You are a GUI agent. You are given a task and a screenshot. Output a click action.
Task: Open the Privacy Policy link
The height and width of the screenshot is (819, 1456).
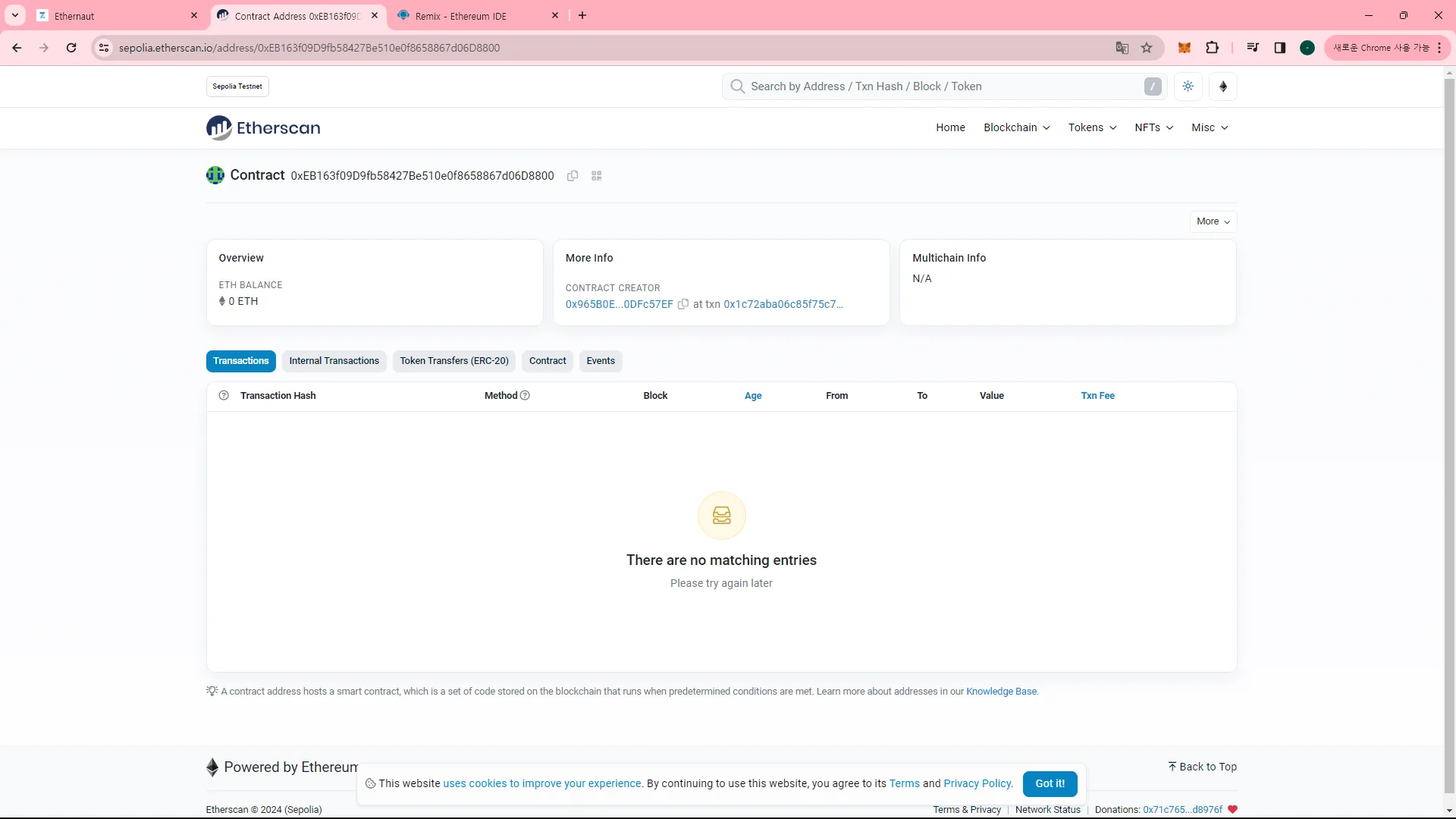coord(977,783)
